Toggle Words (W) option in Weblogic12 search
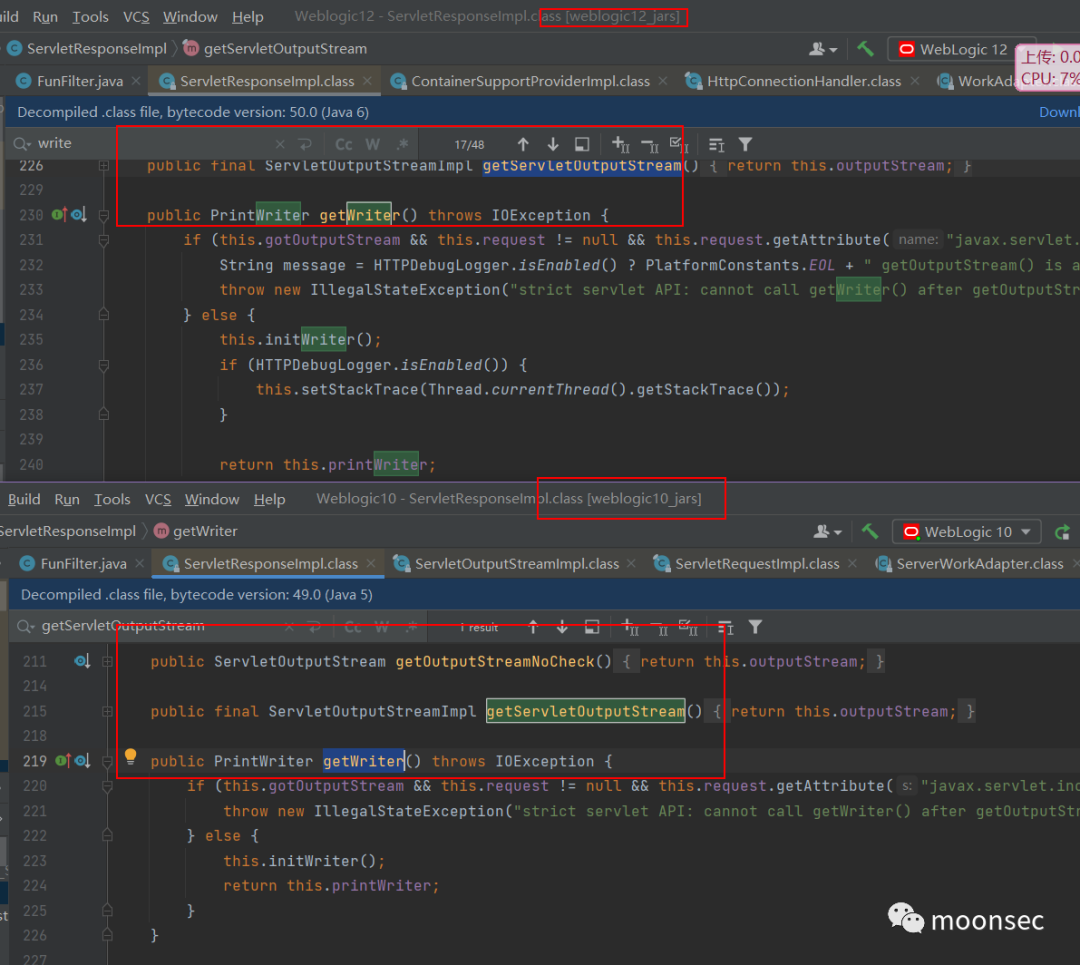Image resolution: width=1080 pixels, height=965 pixels. pos(373,144)
